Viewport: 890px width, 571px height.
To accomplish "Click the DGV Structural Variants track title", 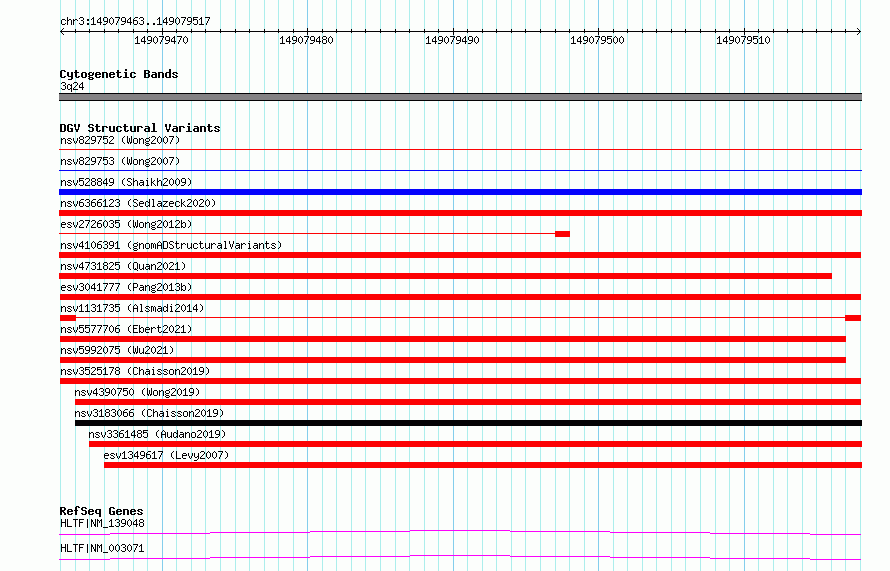I will (140, 128).
